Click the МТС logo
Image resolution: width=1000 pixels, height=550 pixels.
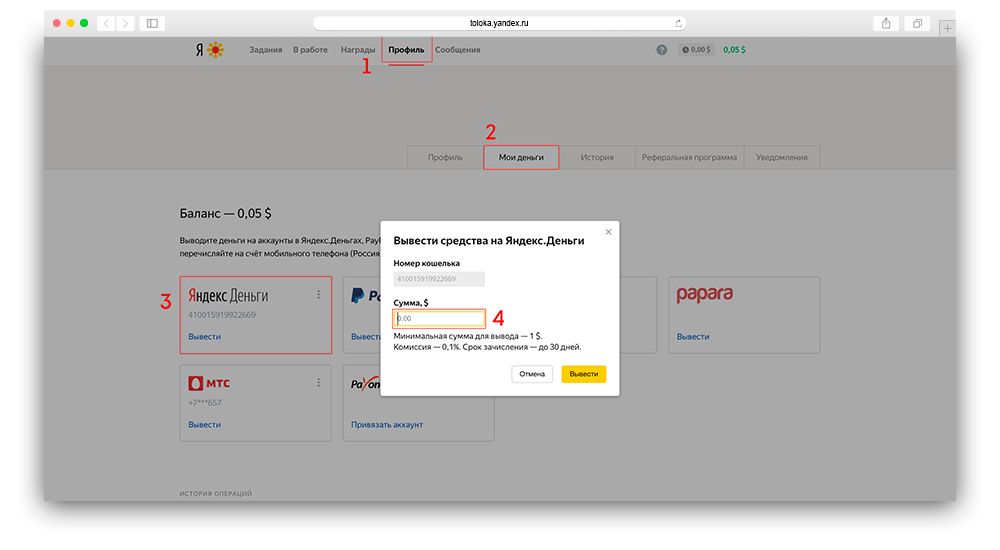point(209,383)
